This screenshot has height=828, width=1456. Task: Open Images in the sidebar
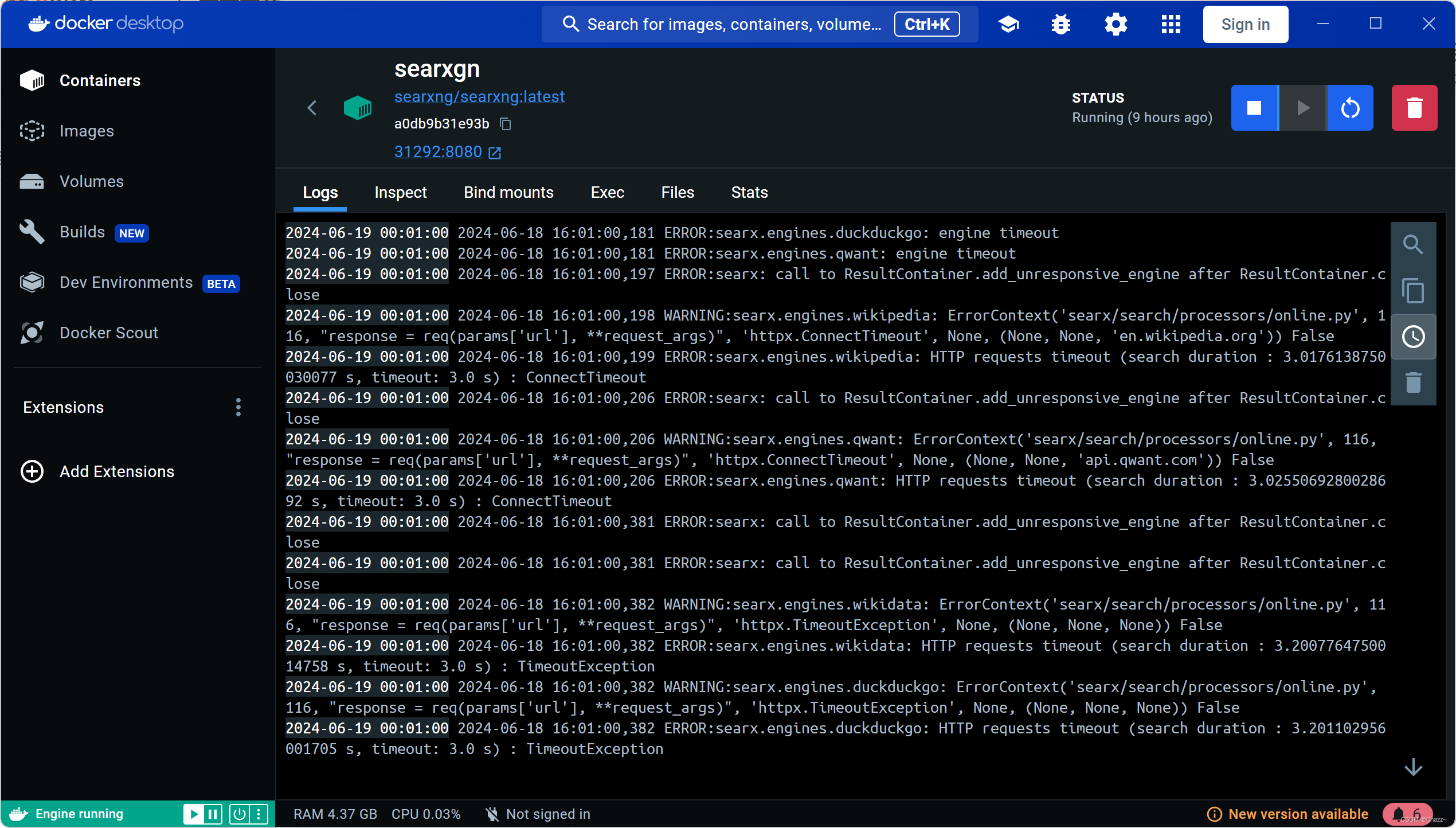tap(138, 131)
